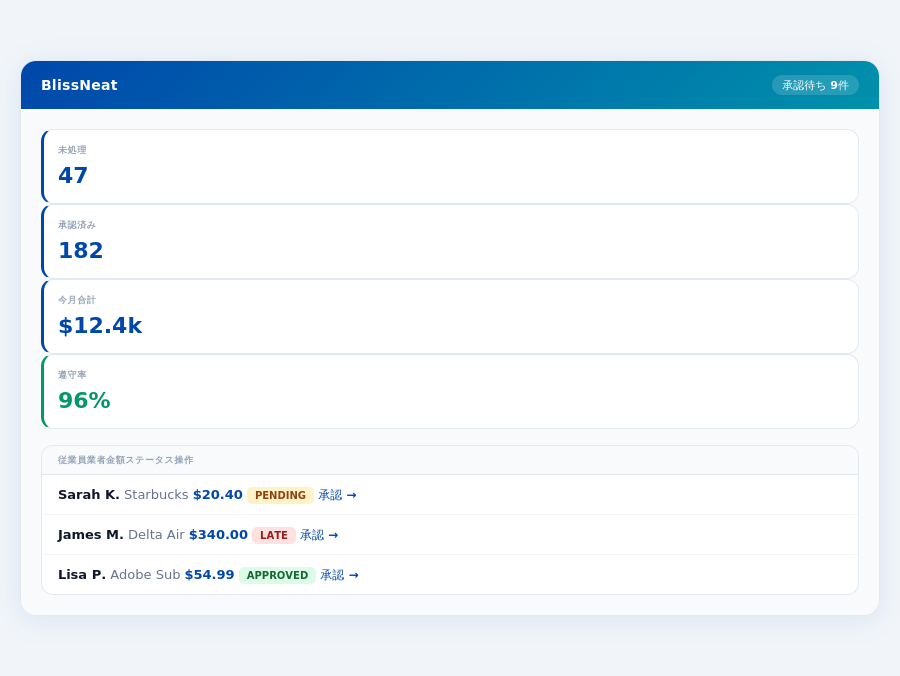Click the $54.99 Adobe Sub amount

[x=210, y=574]
